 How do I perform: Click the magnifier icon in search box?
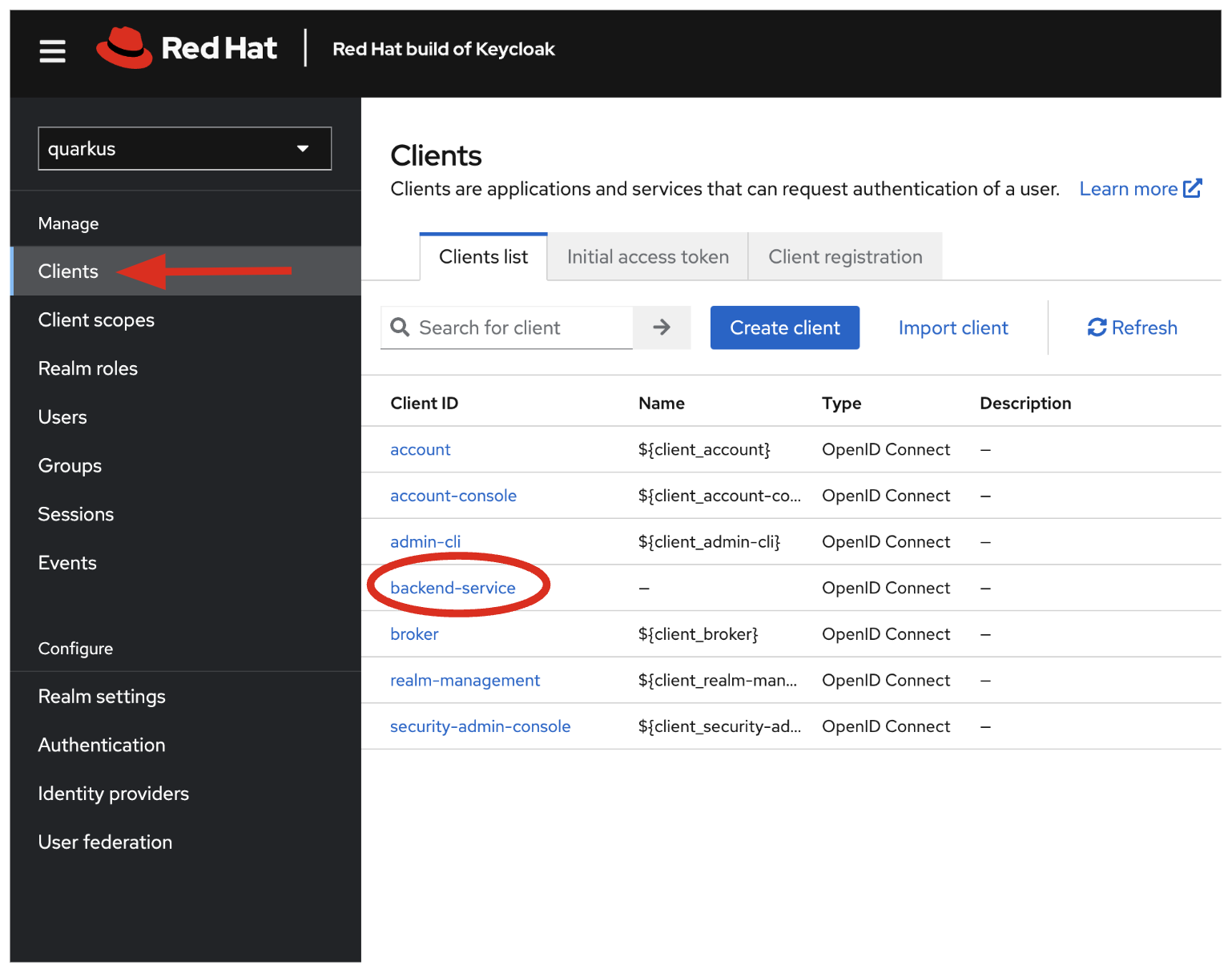click(400, 328)
